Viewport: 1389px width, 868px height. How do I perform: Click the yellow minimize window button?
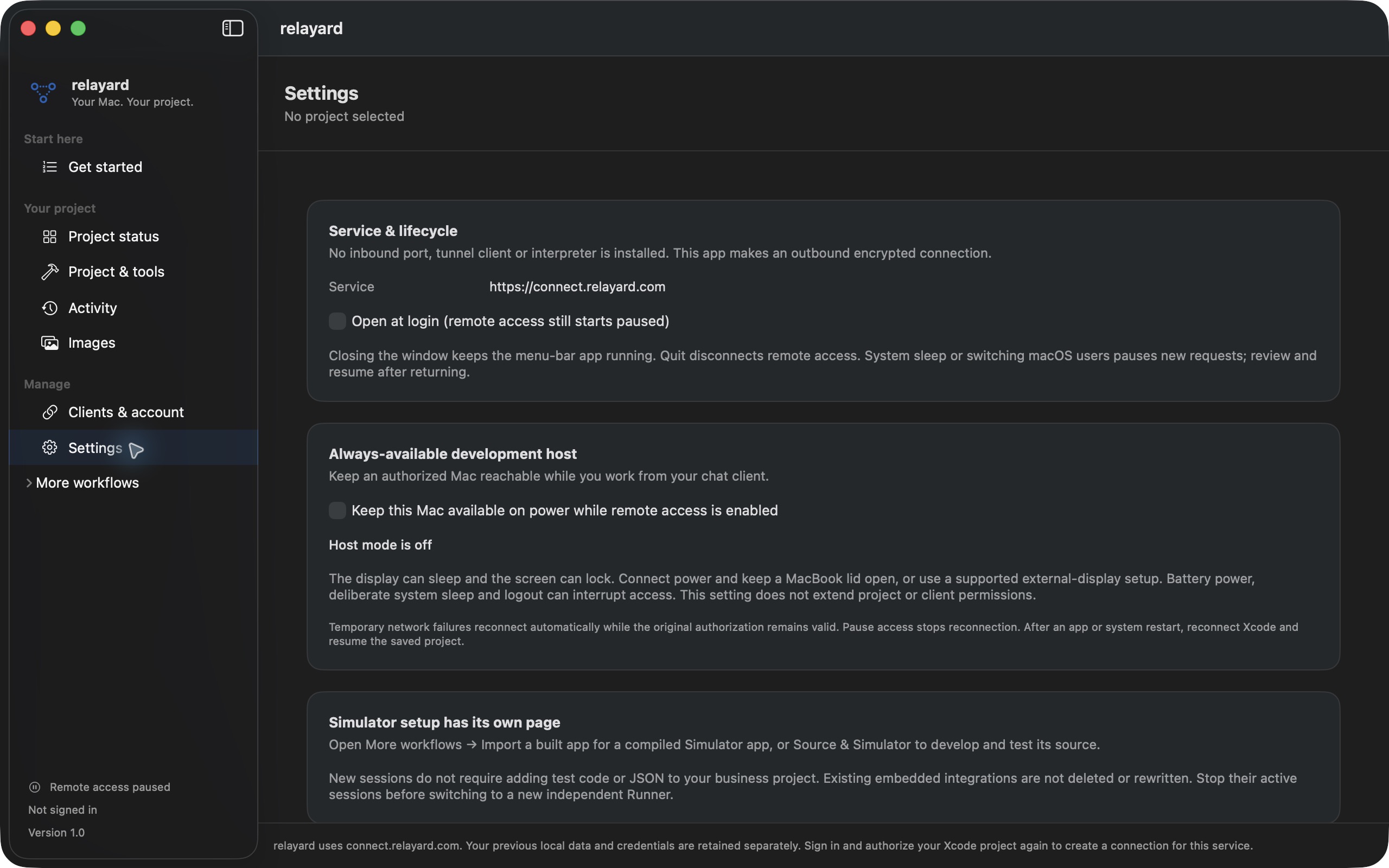pos(53,28)
